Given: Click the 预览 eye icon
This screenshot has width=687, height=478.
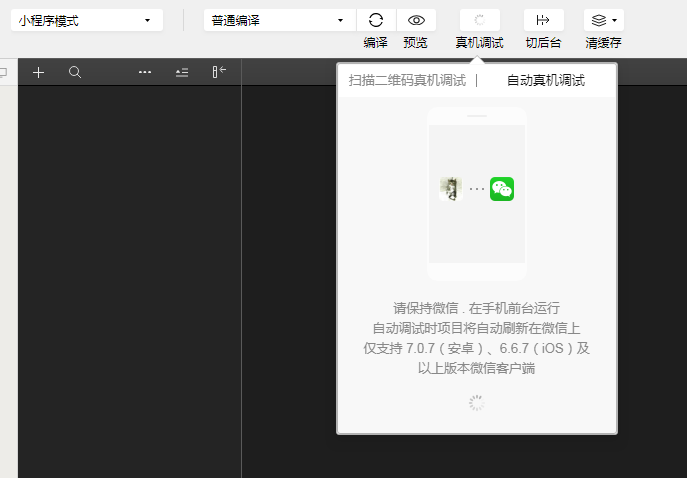Looking at the screenshot, I should click(x=416, y=20).
